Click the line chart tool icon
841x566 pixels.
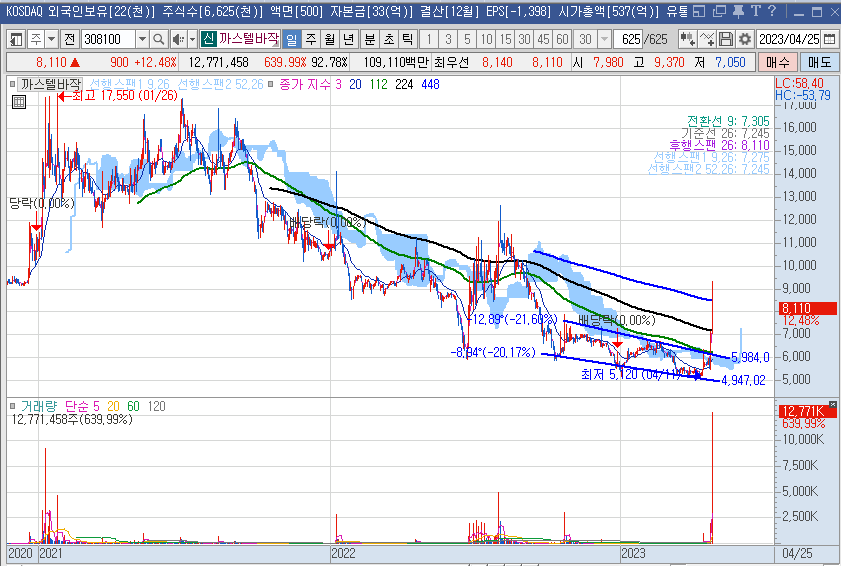707,39
